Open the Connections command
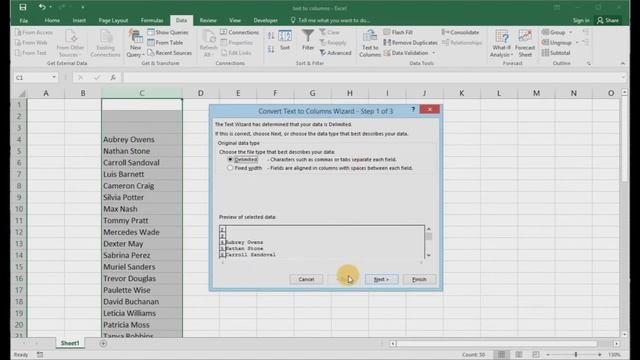Screen dimensions: 640x360 coord(240,32)
